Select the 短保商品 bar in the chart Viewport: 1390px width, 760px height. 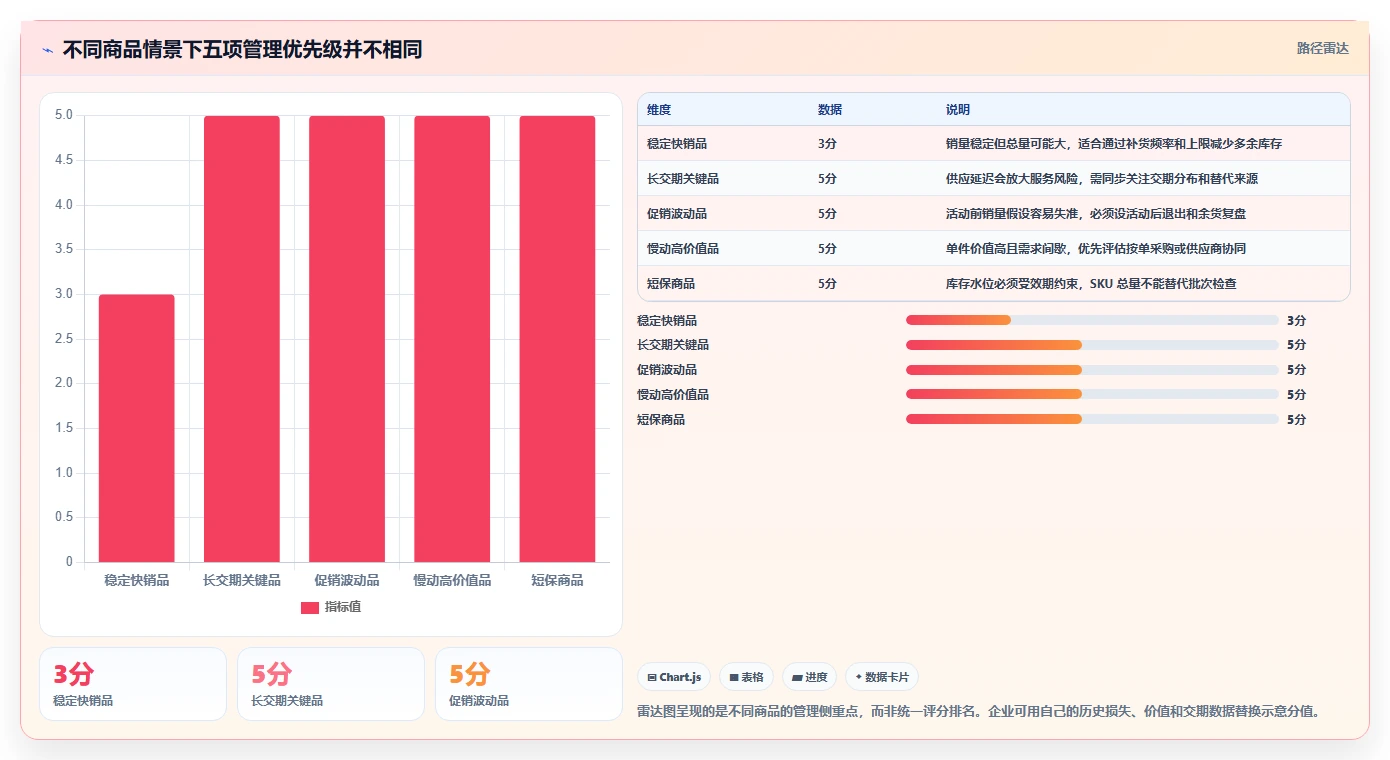pos(557,339)
